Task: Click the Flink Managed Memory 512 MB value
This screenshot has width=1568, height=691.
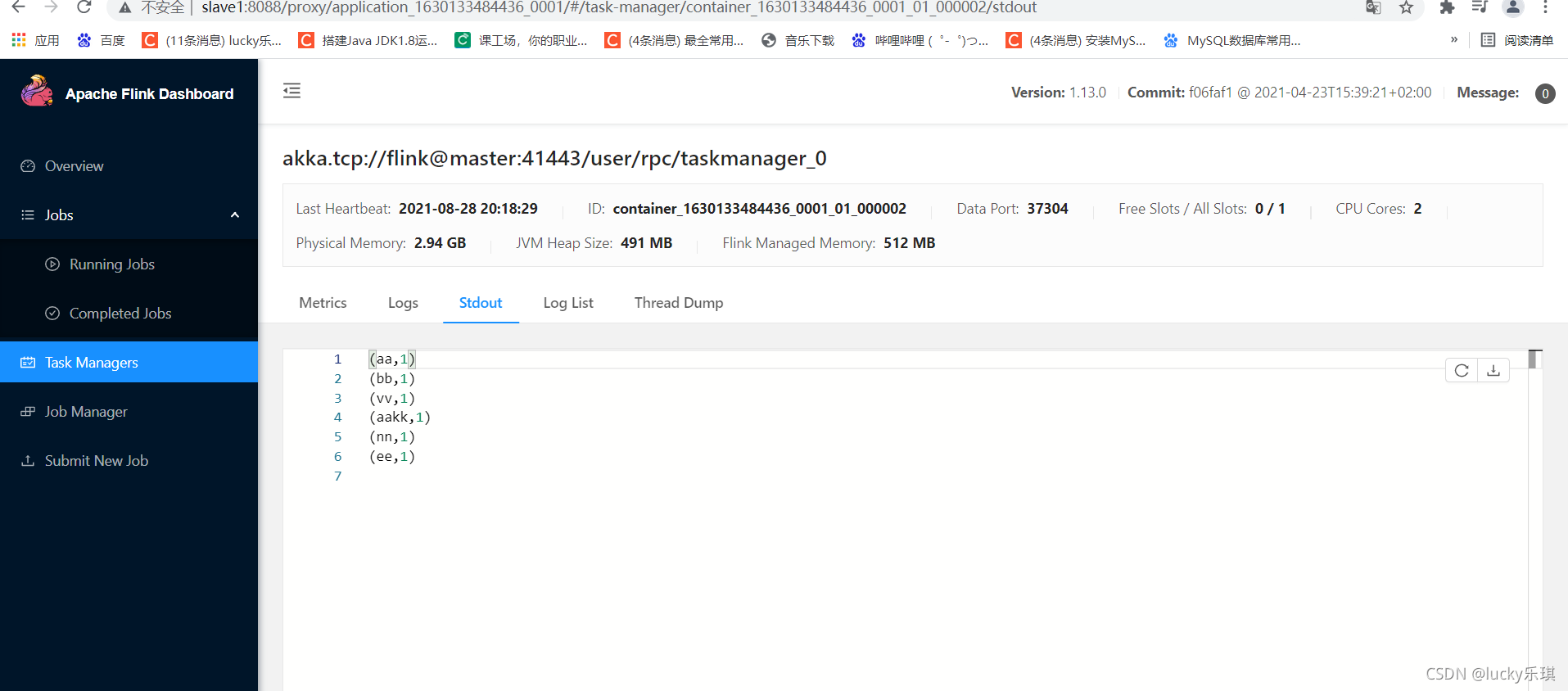Action: click(909, 243)
